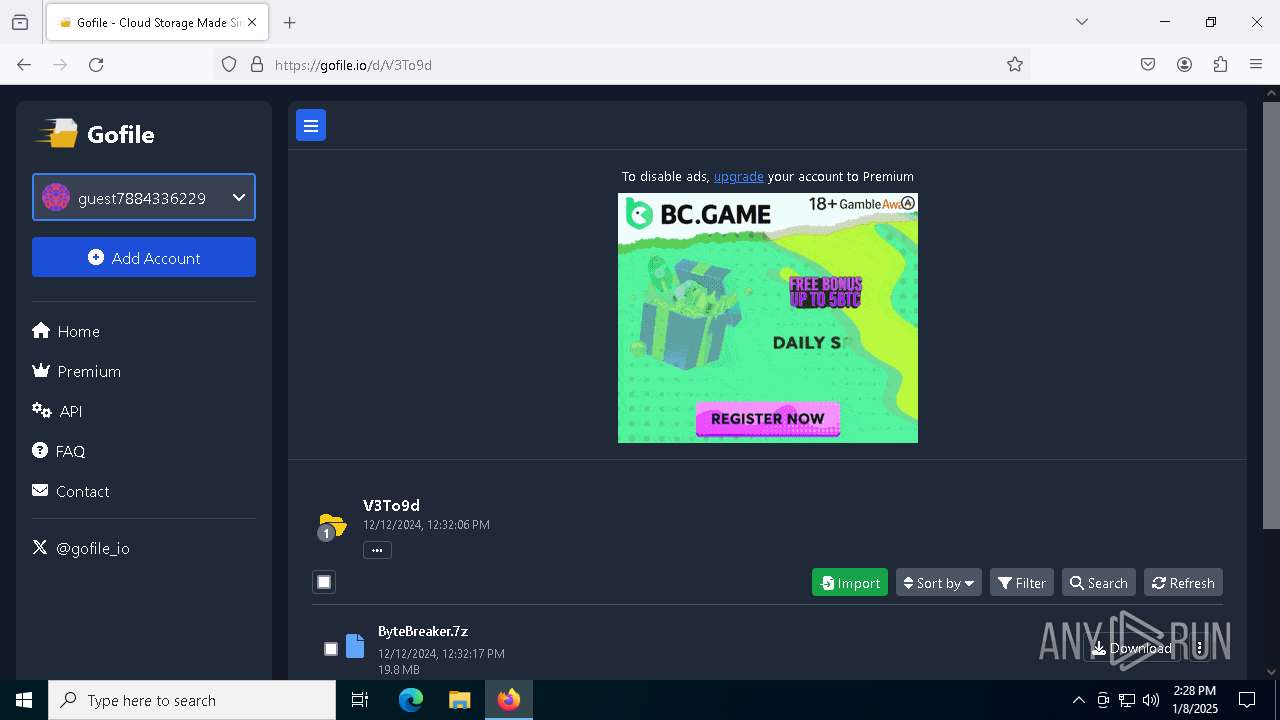This screenshot has height=720, width=1280.
Task: Open the Gofile logo homepage
Action: [x=96, y=134]
